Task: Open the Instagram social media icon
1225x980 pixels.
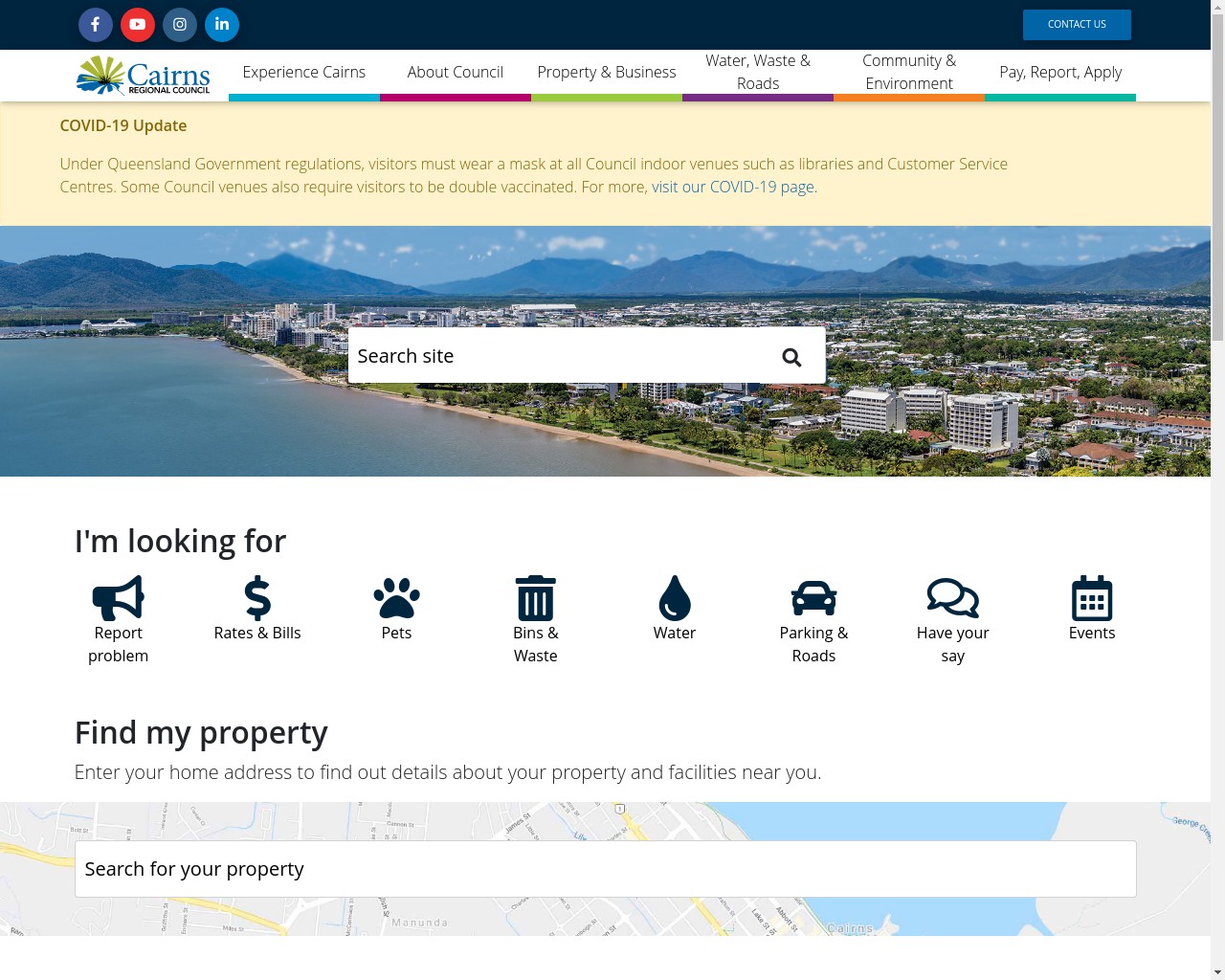Action: (x=180, y=25)
